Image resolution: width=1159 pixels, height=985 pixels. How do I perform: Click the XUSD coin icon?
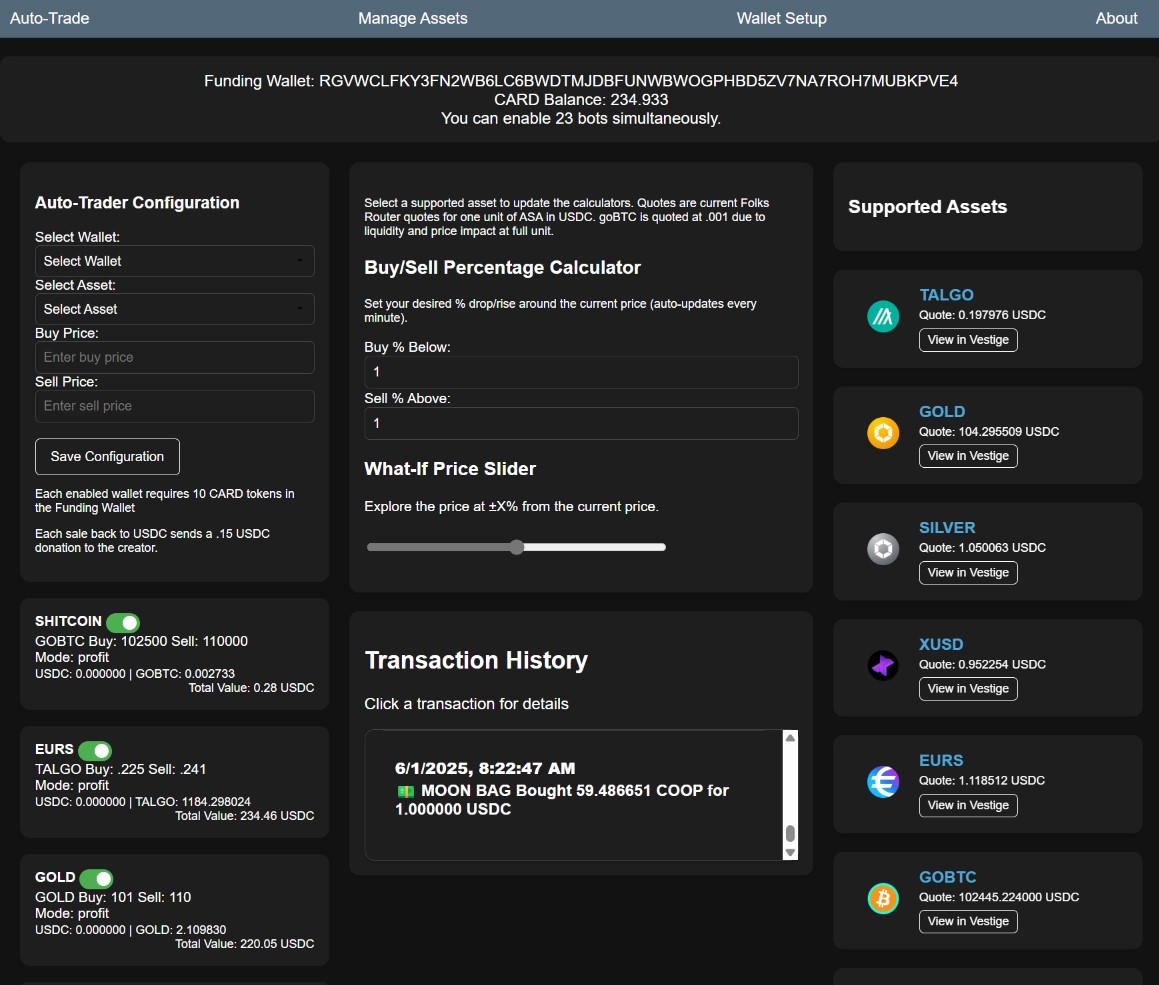(883, 665)
